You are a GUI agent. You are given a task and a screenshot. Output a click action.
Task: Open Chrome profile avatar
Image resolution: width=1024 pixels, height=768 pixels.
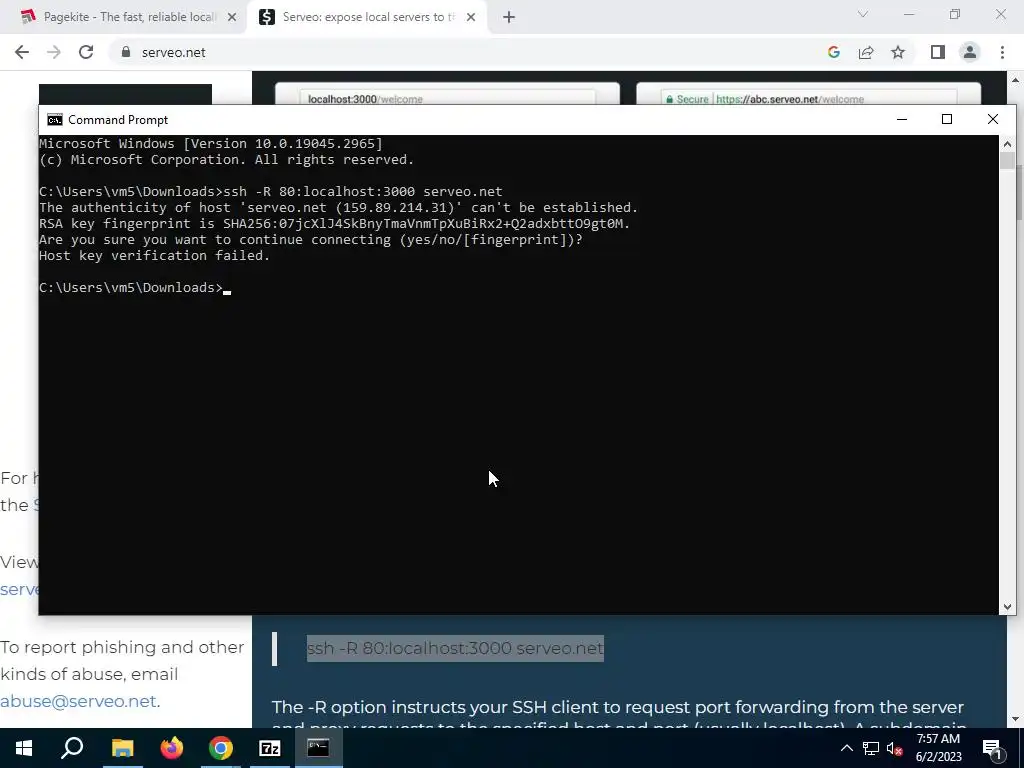pyautogui.click(x=970, y=52)
